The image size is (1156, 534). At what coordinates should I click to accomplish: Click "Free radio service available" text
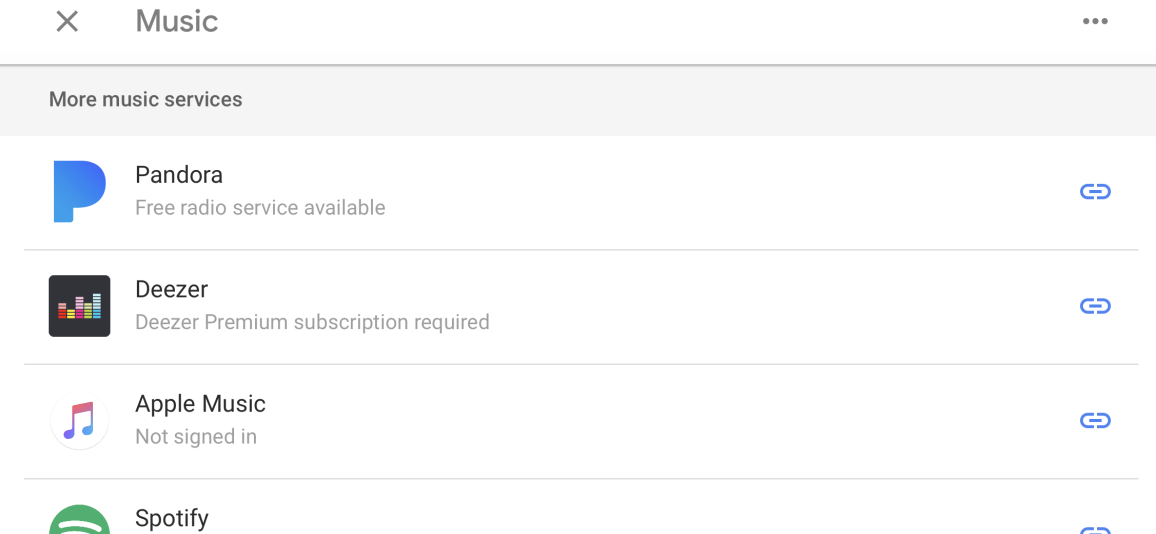[260, 208]
